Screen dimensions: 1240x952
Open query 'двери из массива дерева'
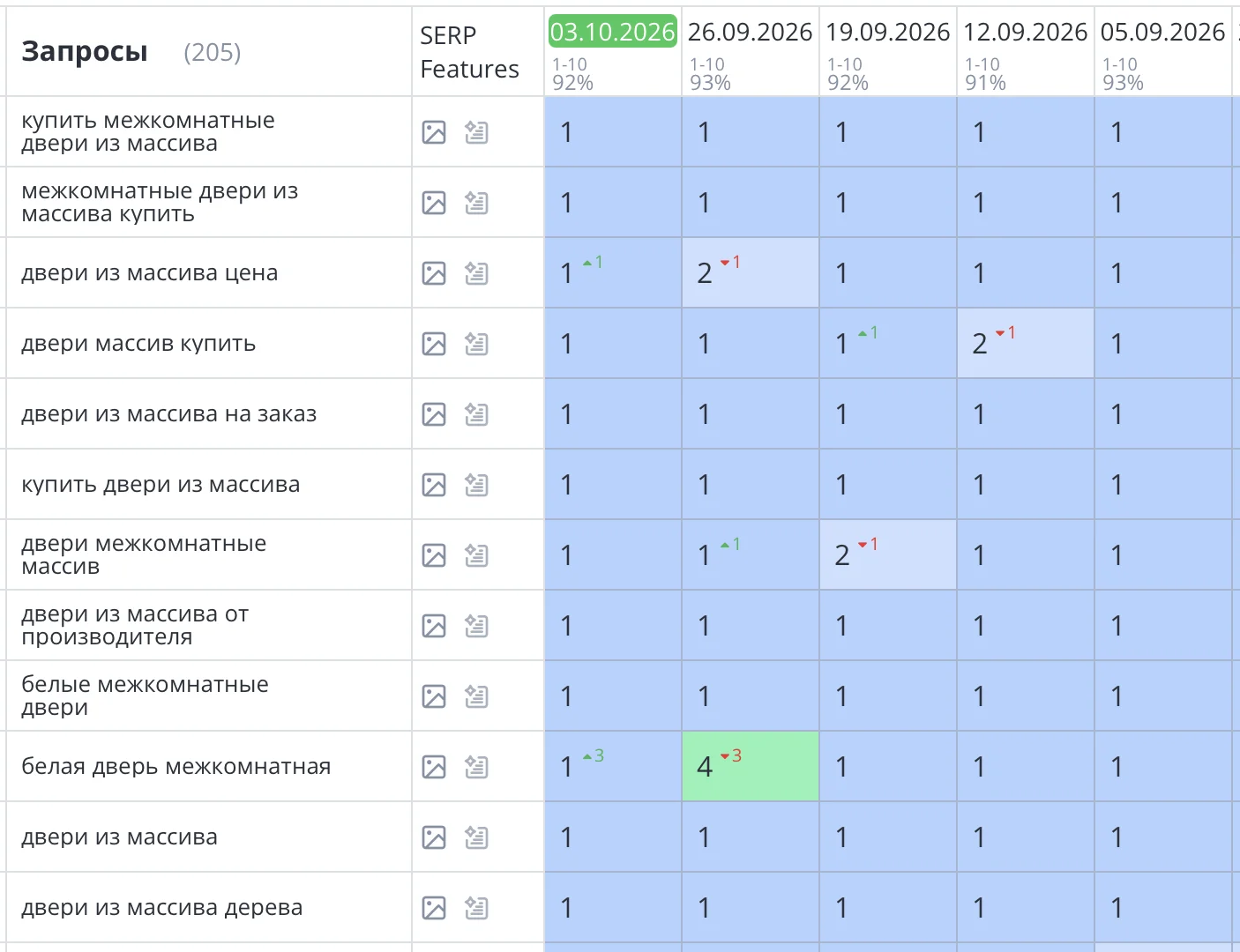[x=162, y=908]
